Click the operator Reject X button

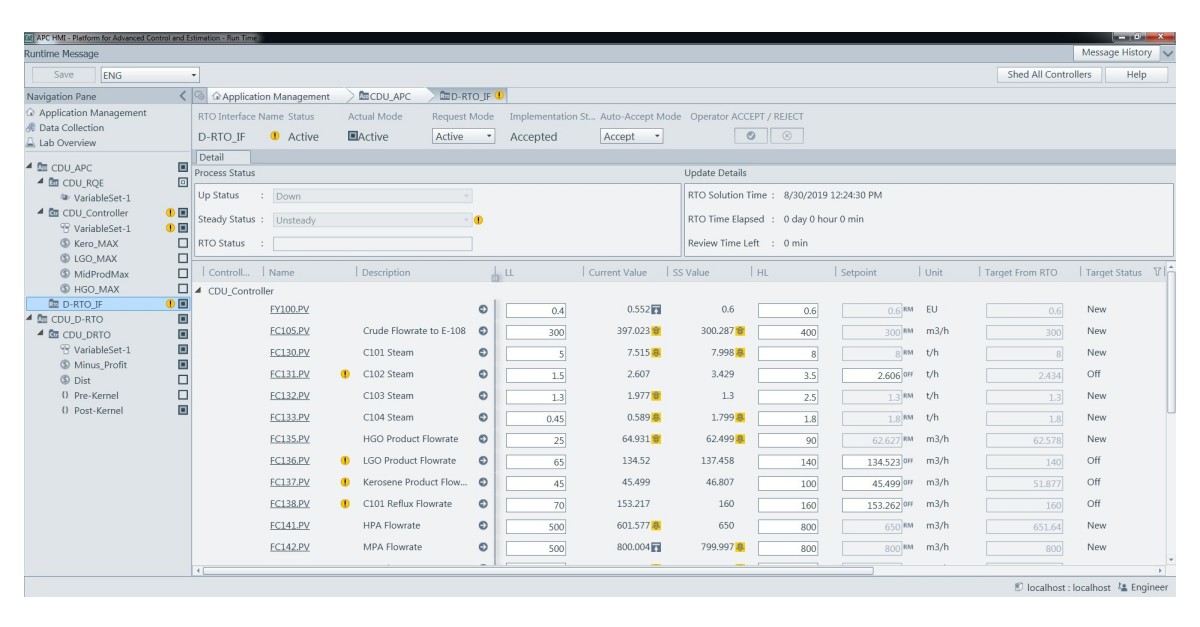pyautogui.click(x=786, y=136)
